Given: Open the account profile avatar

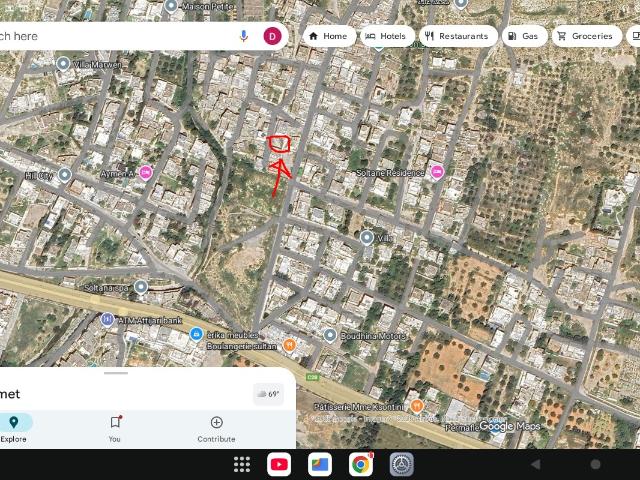Looking at the screenshot, I should [x=272, y=36].
